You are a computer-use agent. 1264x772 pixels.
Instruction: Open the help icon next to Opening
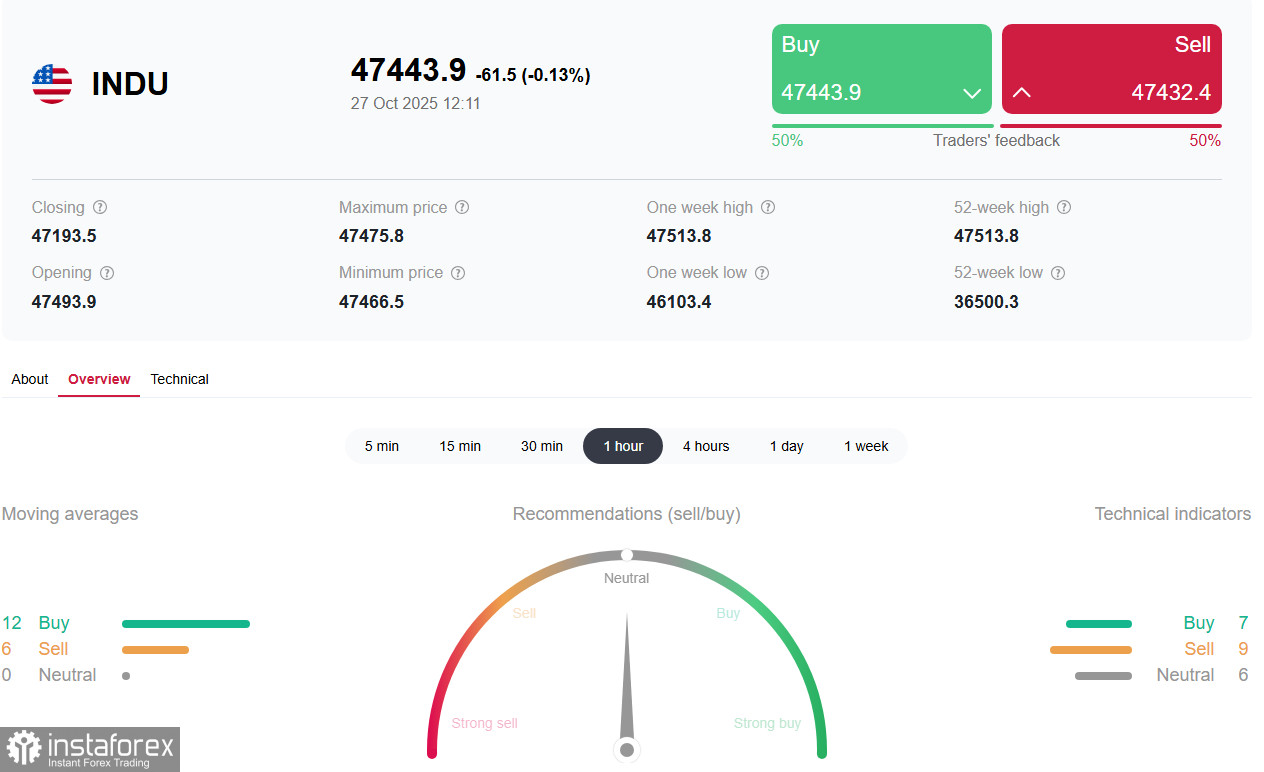point(107,272)
